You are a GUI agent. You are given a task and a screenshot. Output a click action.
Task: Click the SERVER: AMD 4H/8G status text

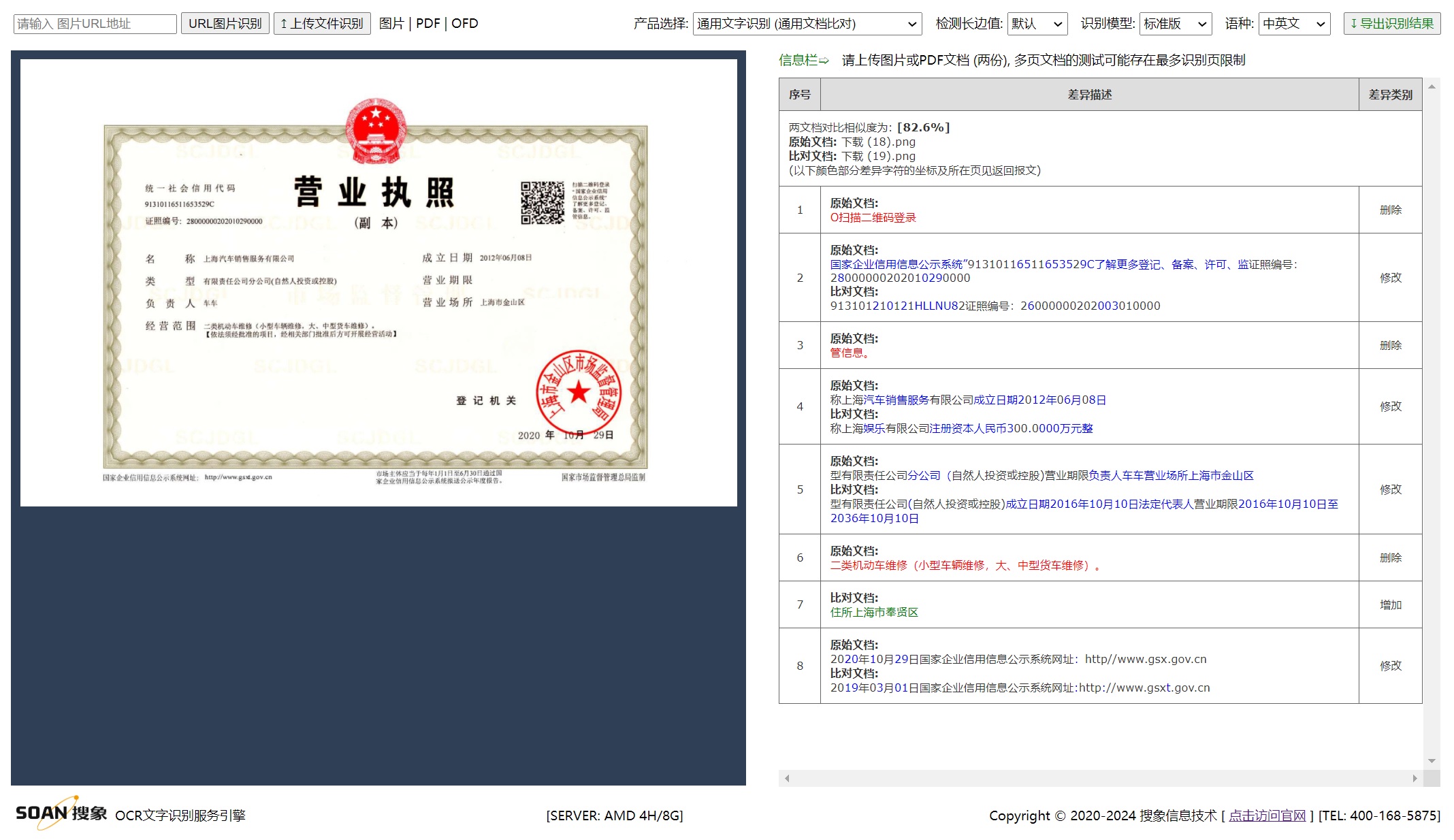pyautogui.click(x=615, y=815)
